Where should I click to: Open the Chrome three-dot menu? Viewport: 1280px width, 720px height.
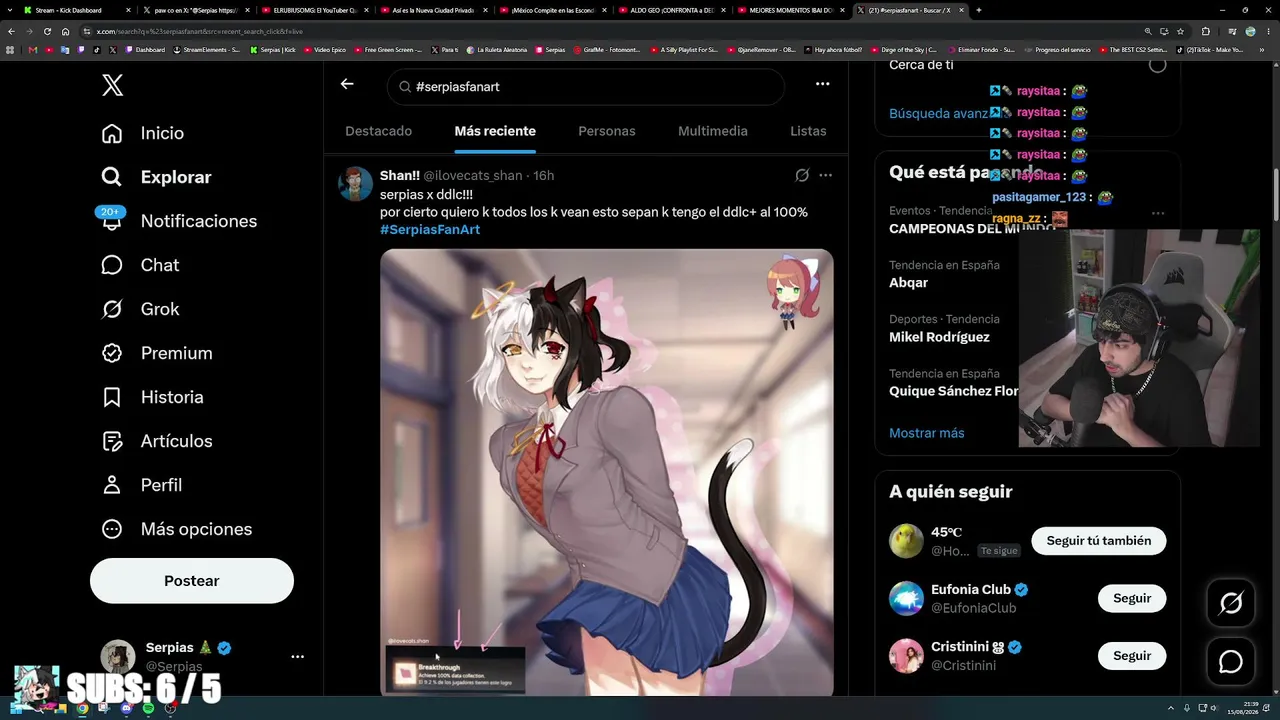tap(1270, 31)
